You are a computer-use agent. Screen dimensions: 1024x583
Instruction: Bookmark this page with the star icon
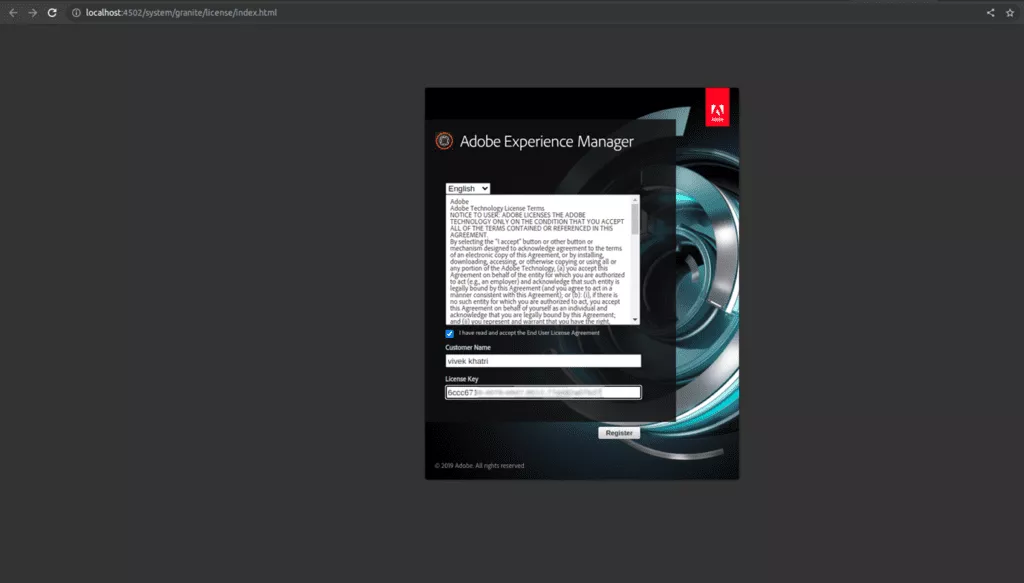pos(1010,13)
